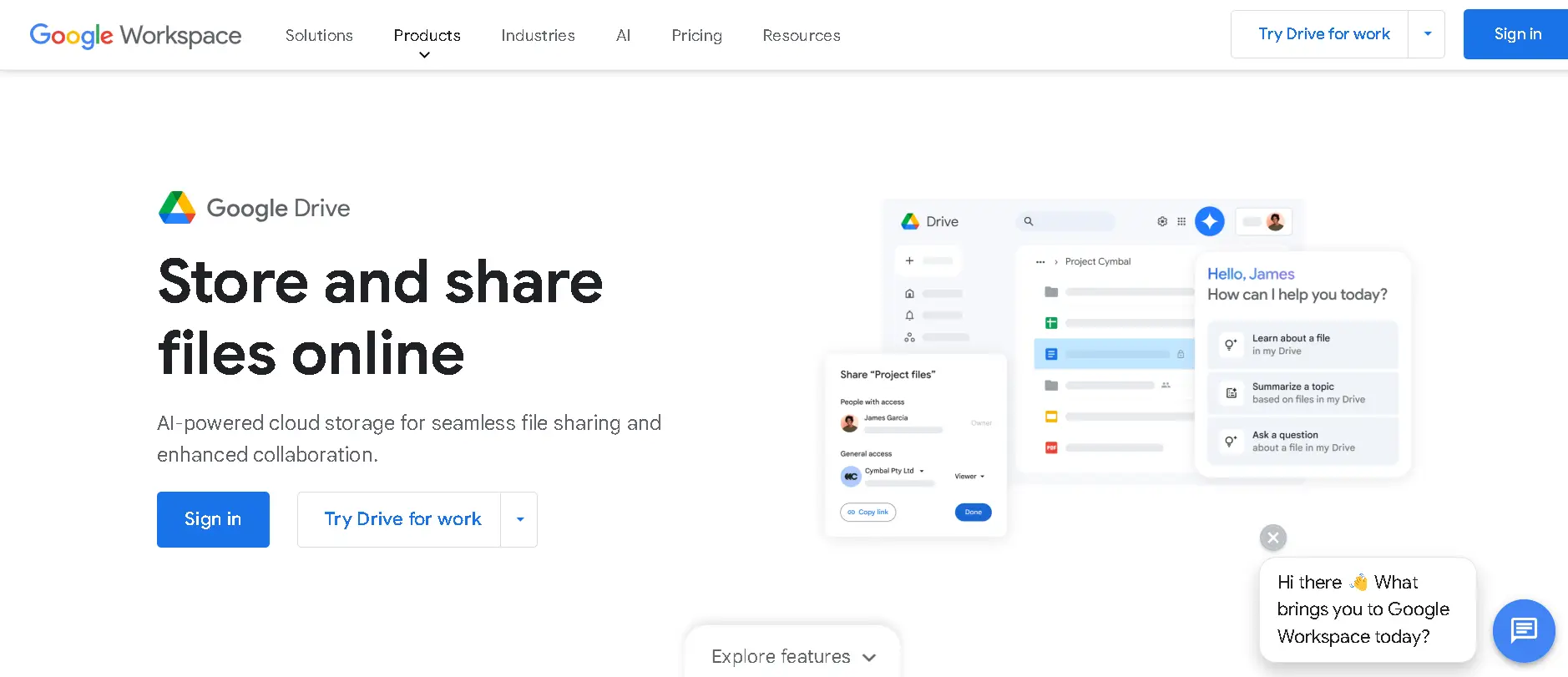Open the Viewer permission dropdown
The width and height of the screenshot is (1568, 677).
click(x=969, y=476)
